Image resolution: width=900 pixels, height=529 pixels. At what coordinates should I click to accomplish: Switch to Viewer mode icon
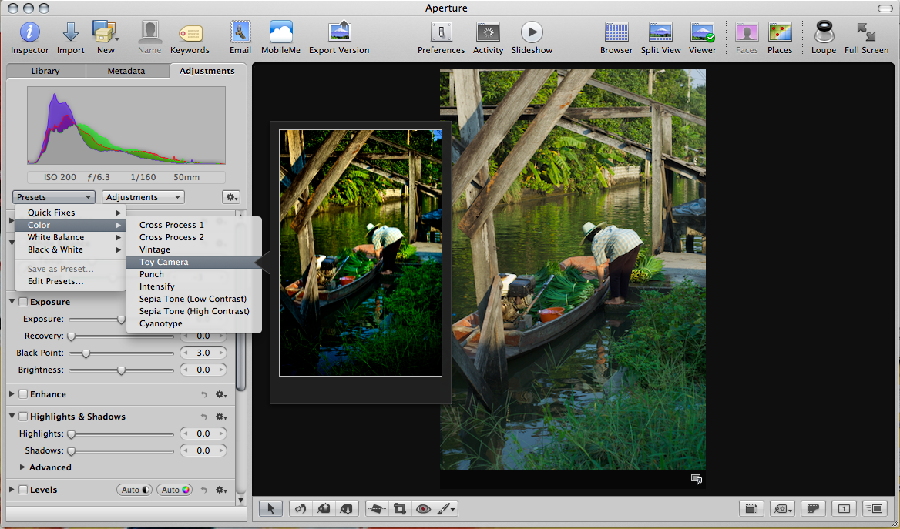[x=703, y=32]
